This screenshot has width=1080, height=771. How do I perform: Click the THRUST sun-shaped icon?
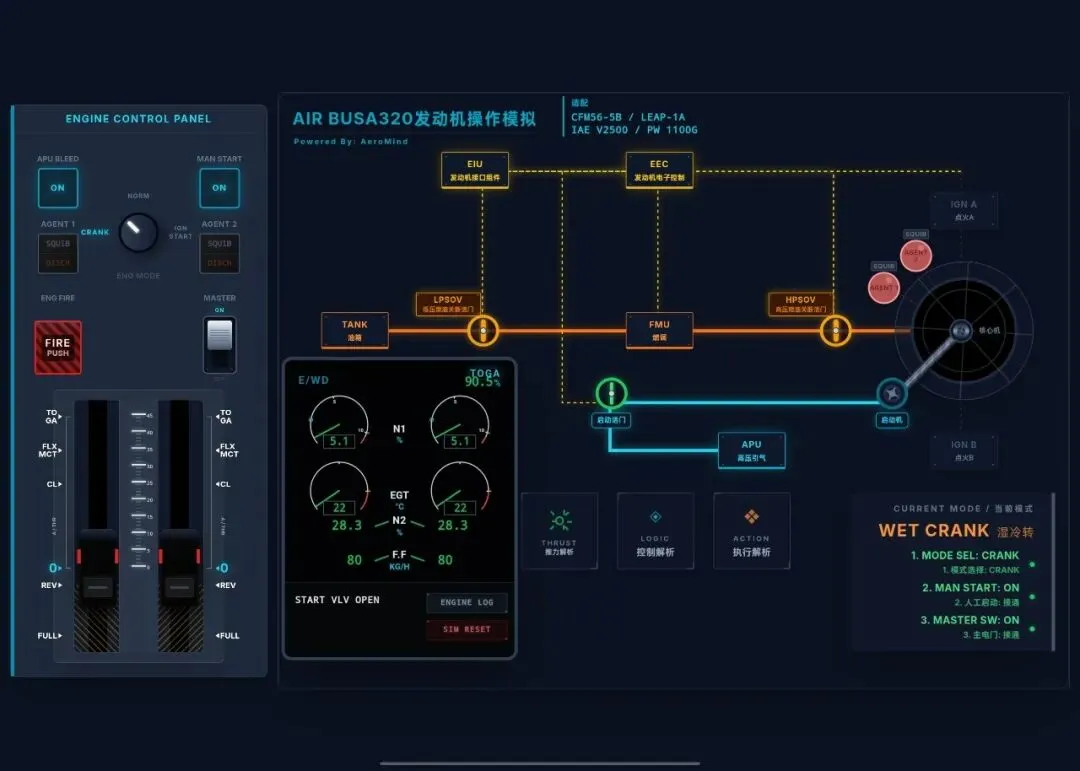559,520
